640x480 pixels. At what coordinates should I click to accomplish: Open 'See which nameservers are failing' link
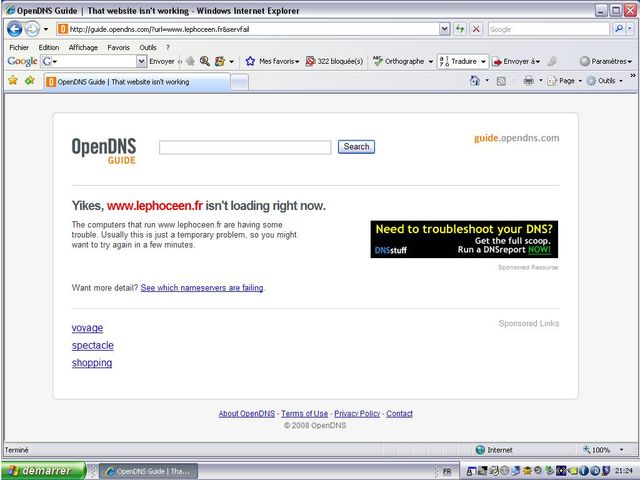click(x=202, y=288)
